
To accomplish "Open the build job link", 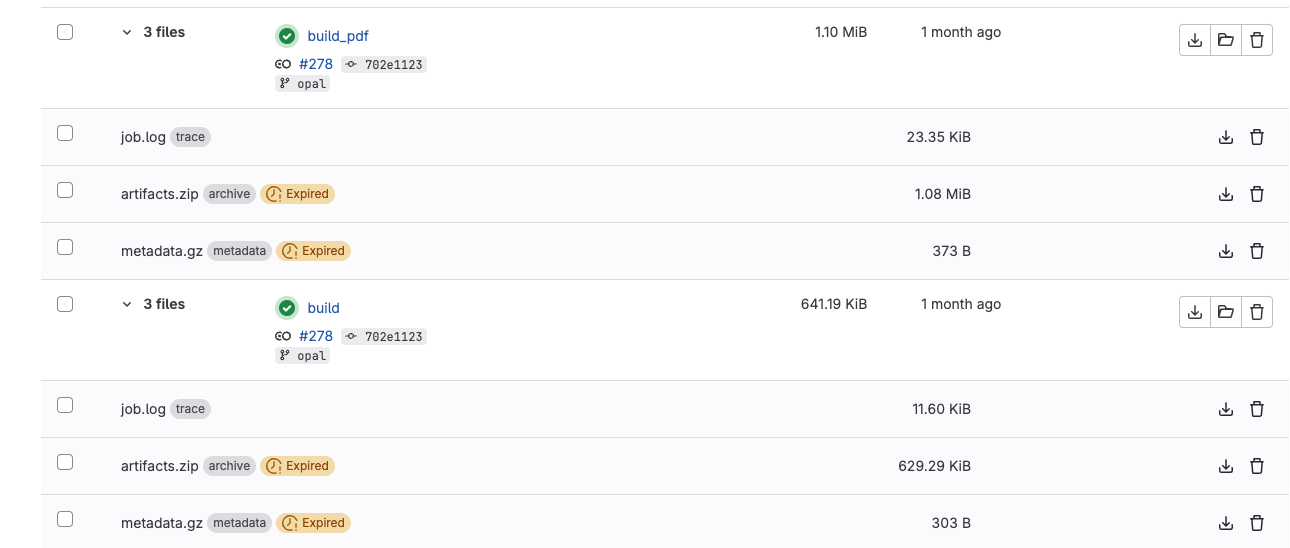I will [x=323, y=308].
